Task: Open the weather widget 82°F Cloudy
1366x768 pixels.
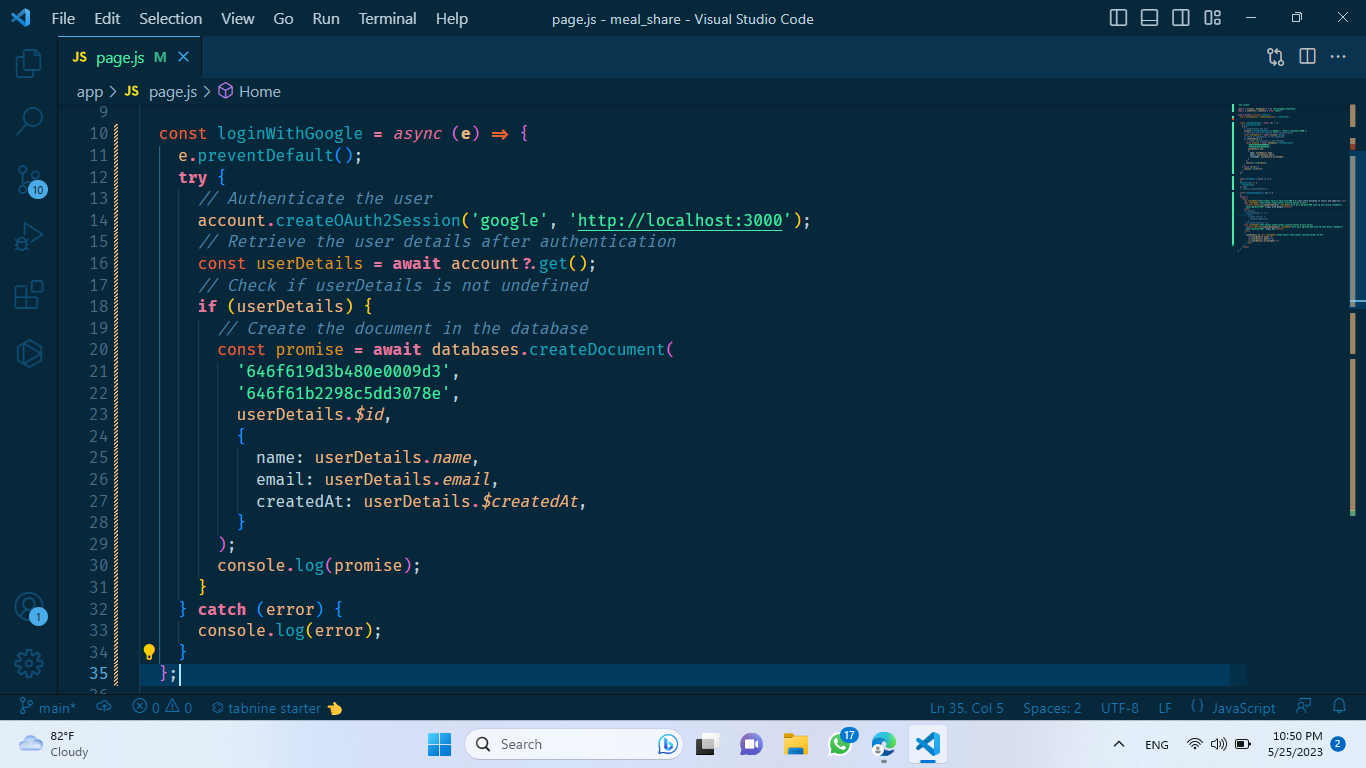Action: (55, 743)
